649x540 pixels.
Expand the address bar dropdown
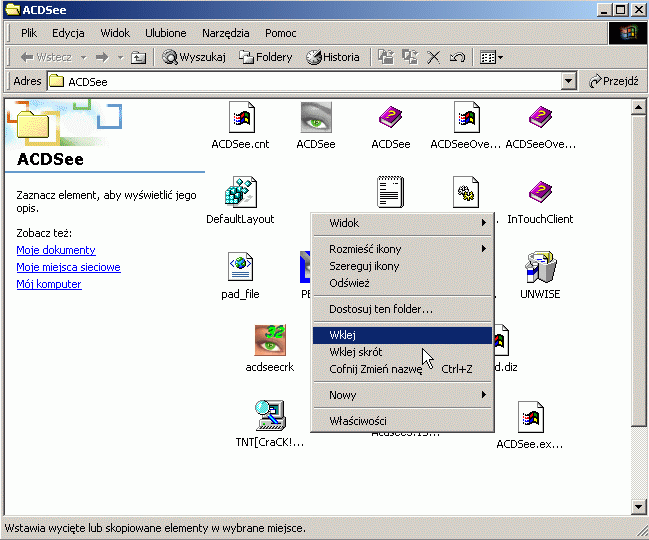(569, 81)
